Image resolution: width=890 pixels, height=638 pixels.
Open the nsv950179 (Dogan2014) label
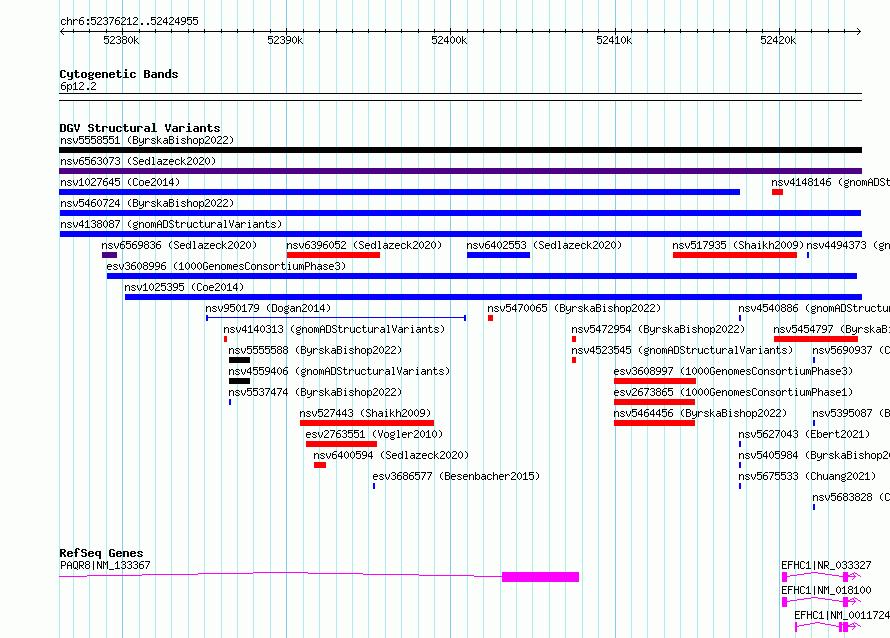coord(268,308)
